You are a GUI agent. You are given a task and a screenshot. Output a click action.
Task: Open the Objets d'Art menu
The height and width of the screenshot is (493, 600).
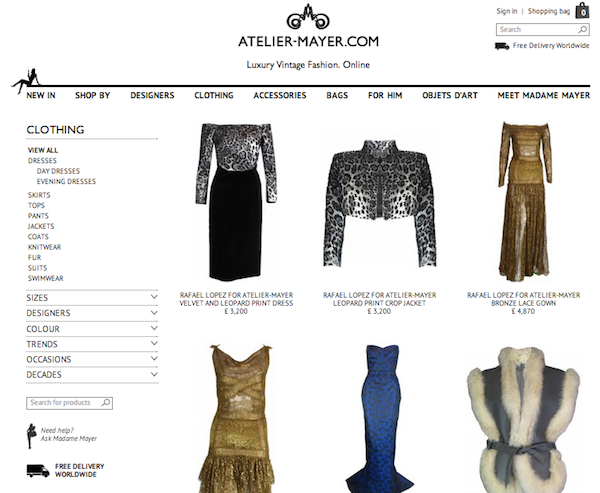pos(450,95)
